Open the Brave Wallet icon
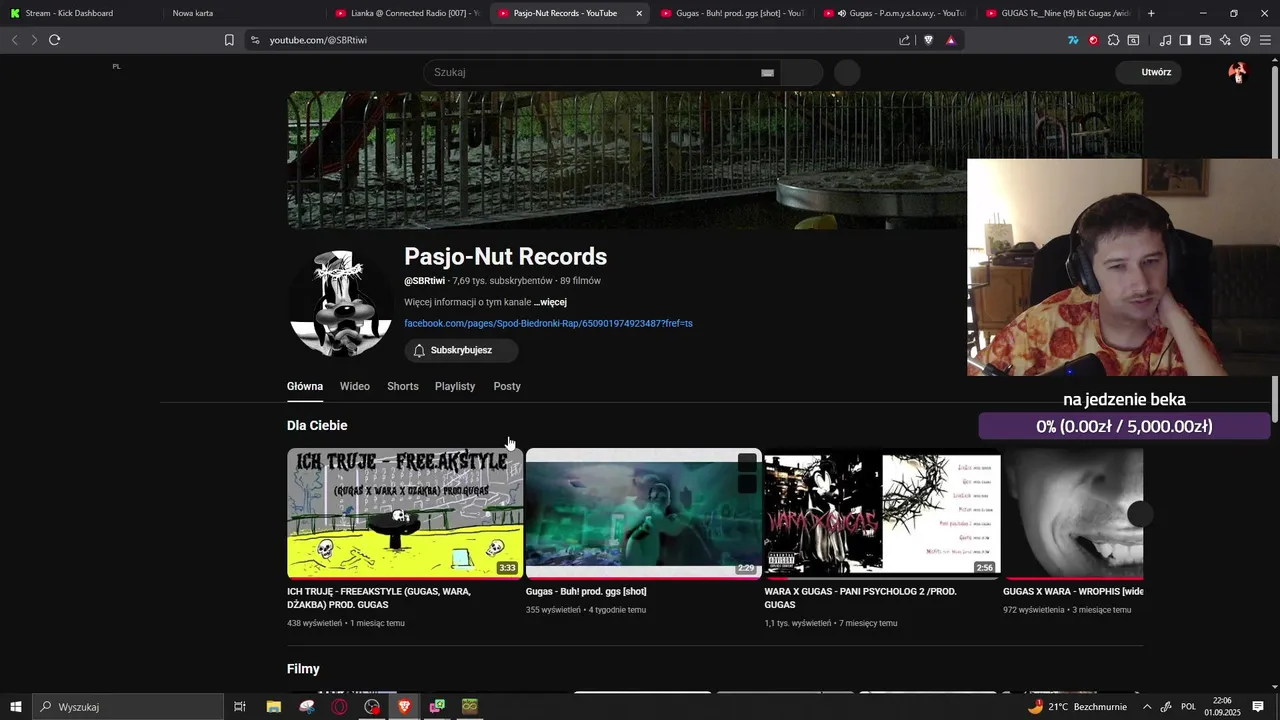The width and height of the screenshot is (1280, 720). 1205,40
